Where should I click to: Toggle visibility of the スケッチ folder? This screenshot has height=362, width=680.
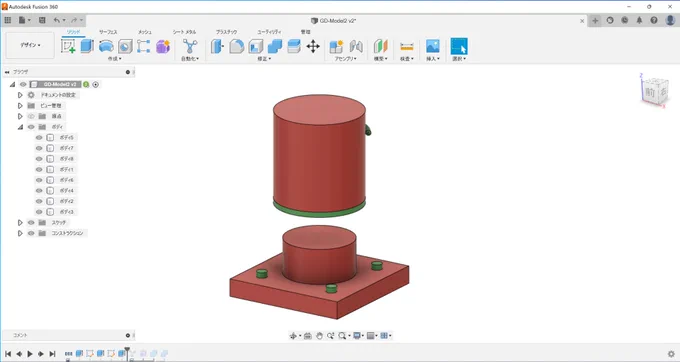coord(31,222)
